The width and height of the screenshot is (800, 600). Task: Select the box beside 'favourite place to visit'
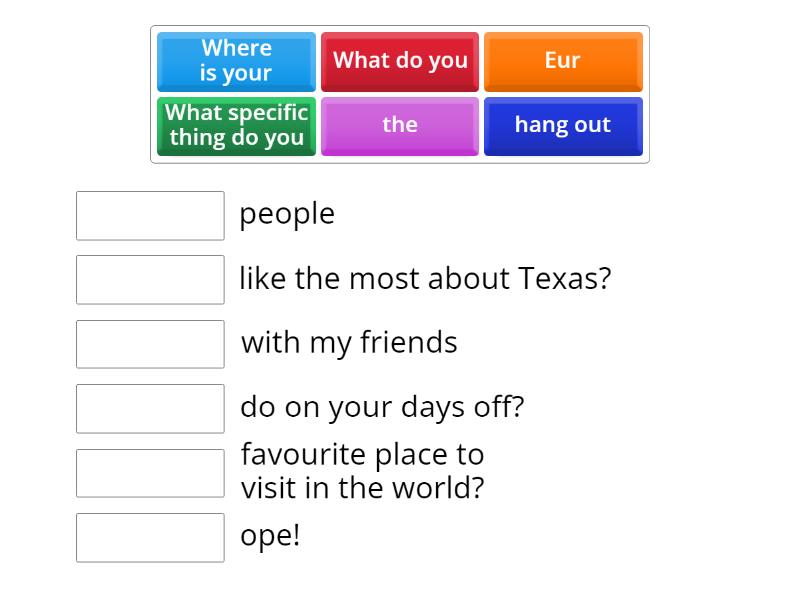coord(150,473)
